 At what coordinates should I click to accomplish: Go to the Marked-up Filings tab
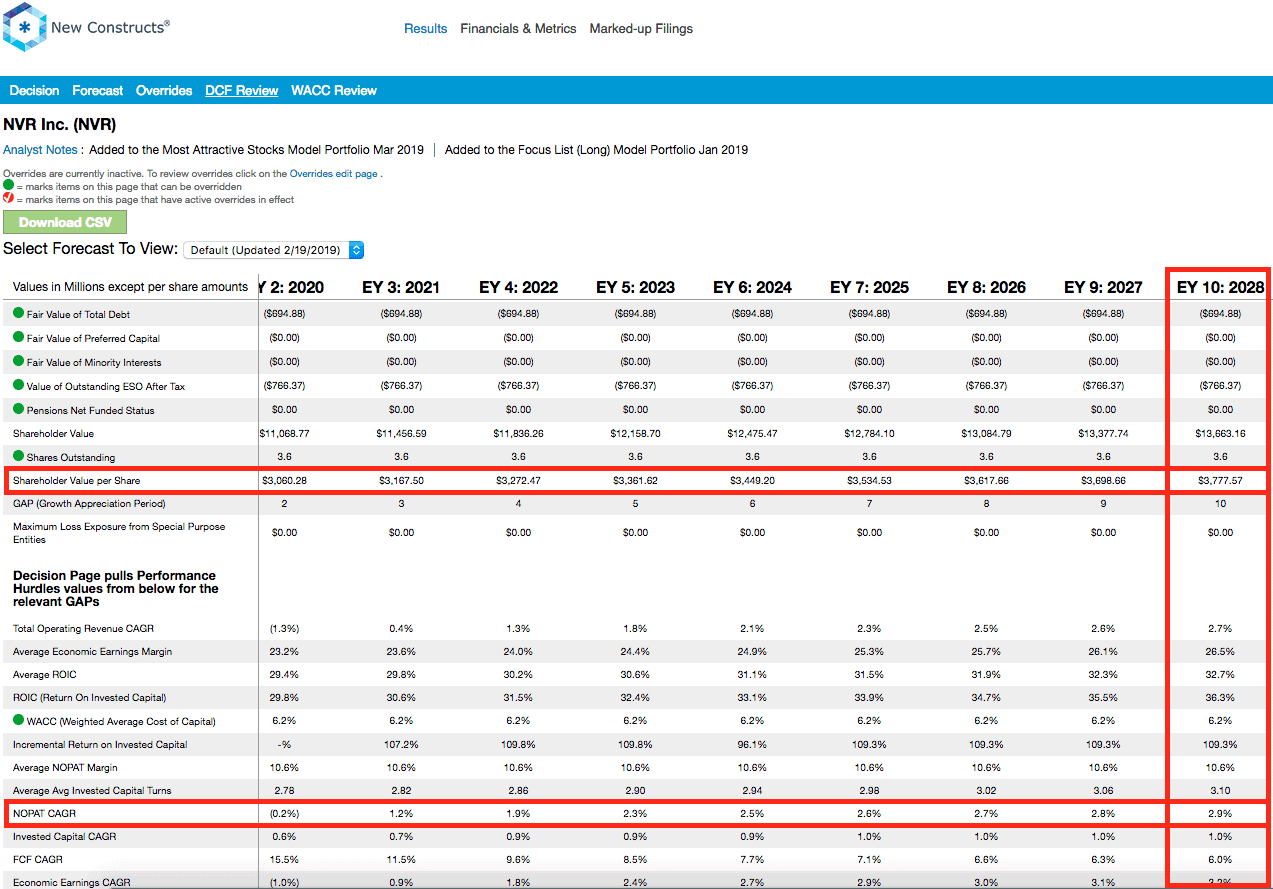(641, 29)
